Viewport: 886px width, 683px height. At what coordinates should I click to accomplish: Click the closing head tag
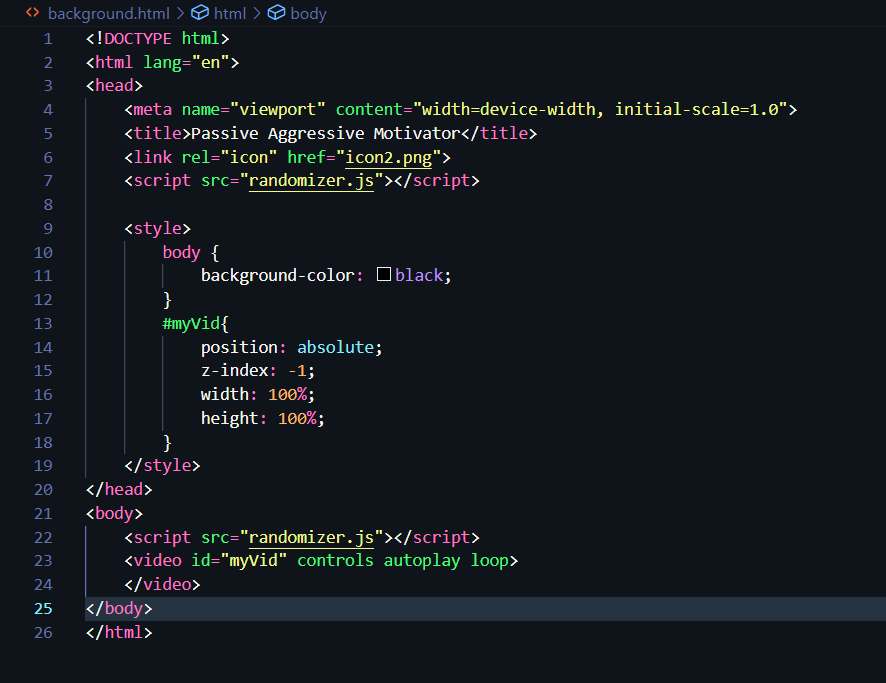pyautogui.click(x=119, y=489)
